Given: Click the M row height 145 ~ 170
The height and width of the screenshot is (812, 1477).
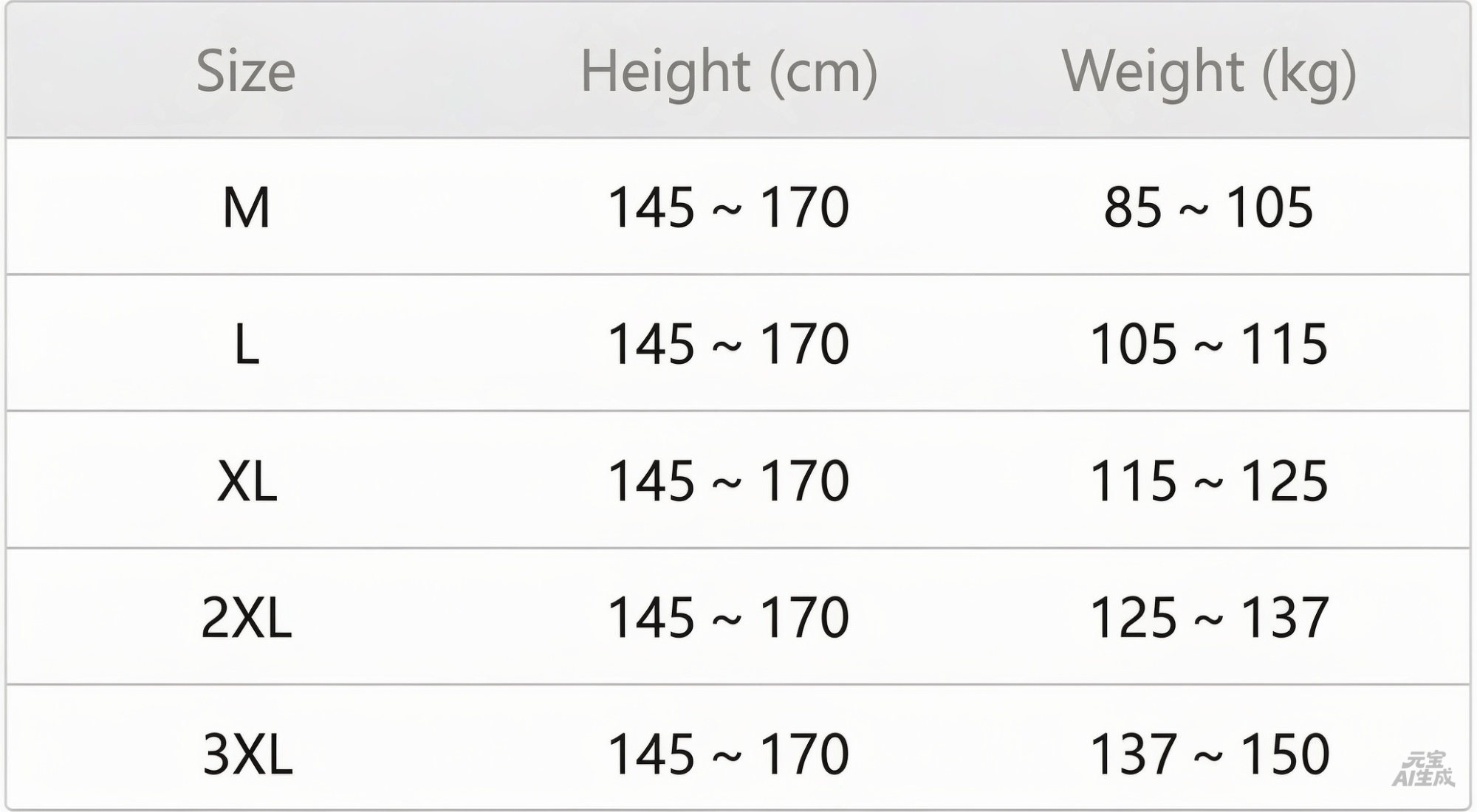Looking at the screenshot, I should click(728, 207).
